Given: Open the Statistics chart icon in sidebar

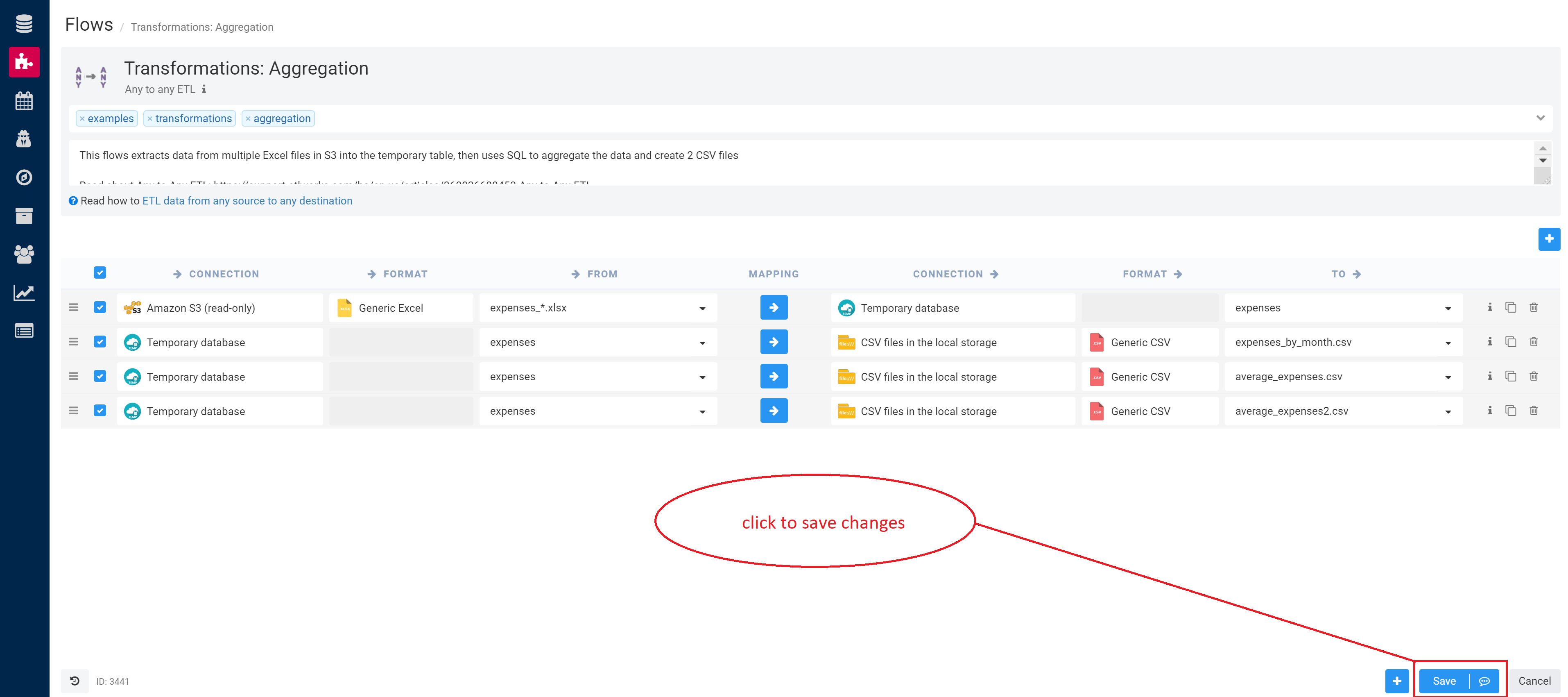Looking at the screenshot, I should (x=24, y=293).
